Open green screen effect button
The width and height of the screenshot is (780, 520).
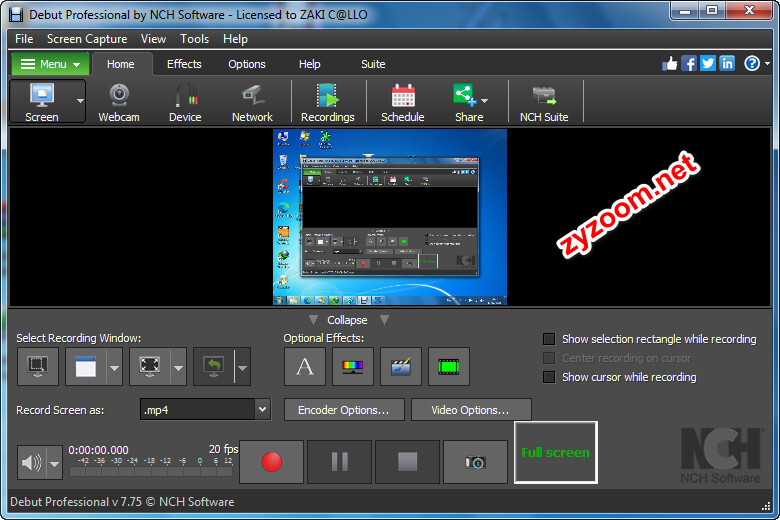[x=449, y=367]
